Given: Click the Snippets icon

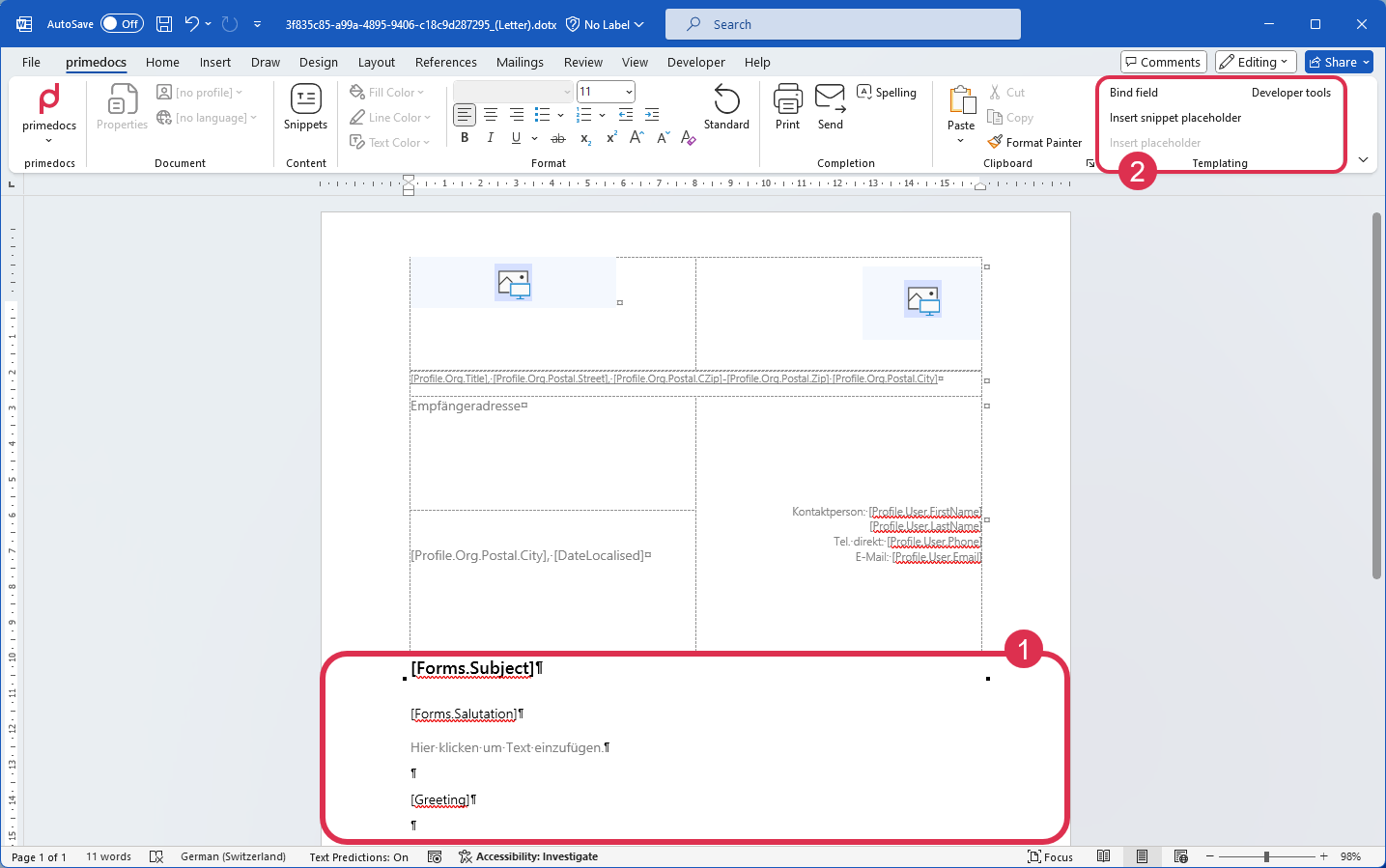Looking at the screenshot, I should point(305,107).
